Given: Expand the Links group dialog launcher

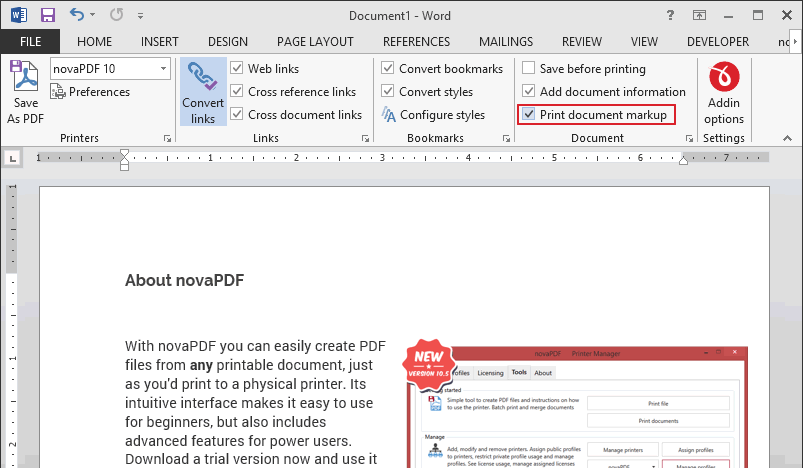Looking at the screenshot, I should (365, 139).
